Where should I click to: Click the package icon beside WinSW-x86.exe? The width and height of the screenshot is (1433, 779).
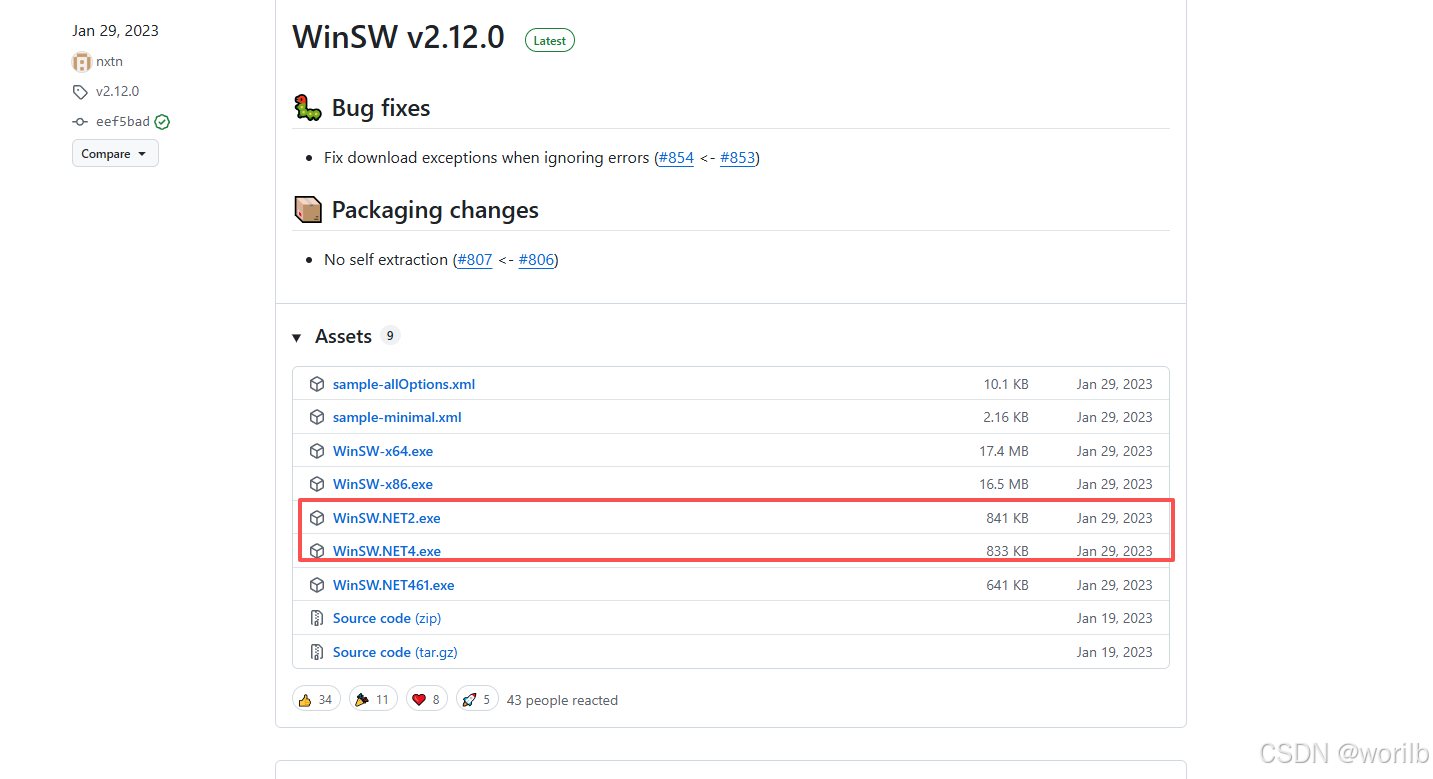[x=317, y=484]
